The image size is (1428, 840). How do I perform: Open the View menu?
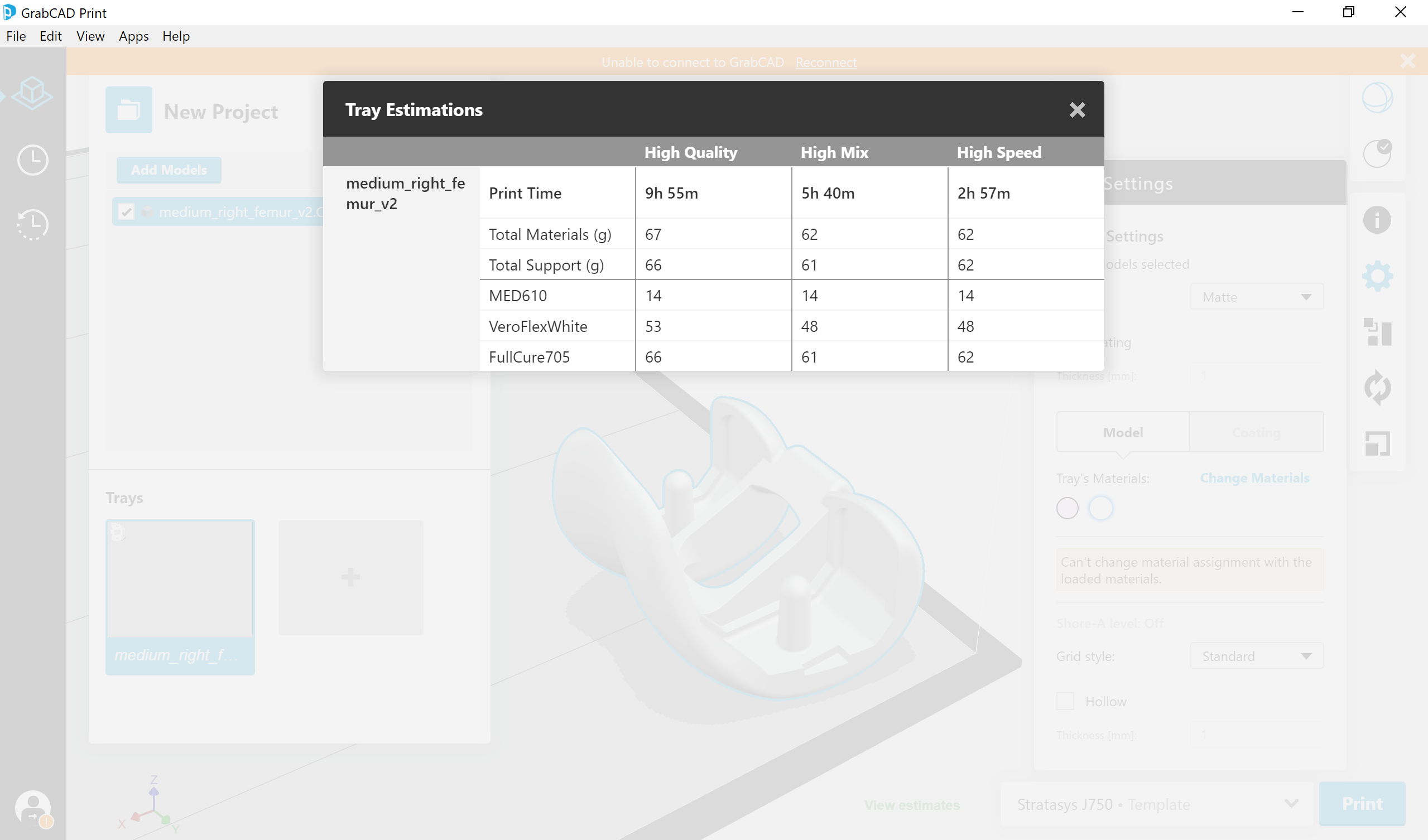coord(90,36)
